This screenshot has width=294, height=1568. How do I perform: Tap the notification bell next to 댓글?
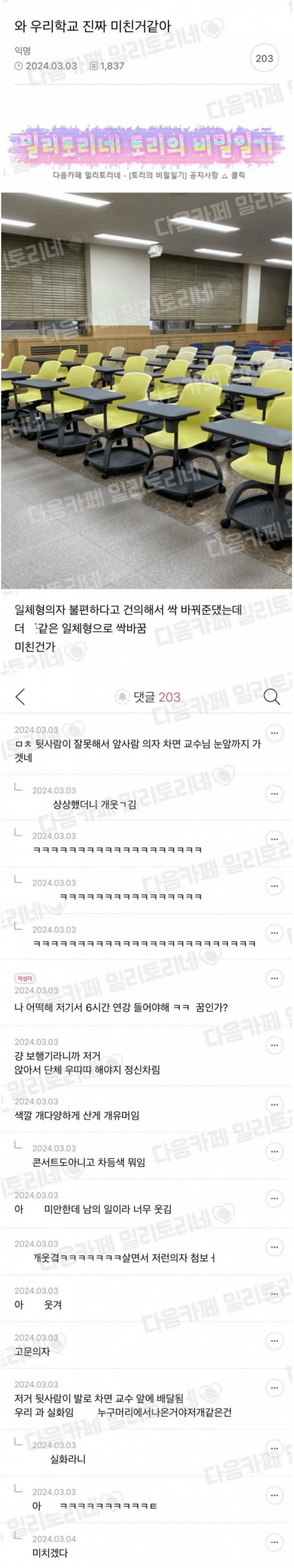pyautogui.click(x=122, y=697)
